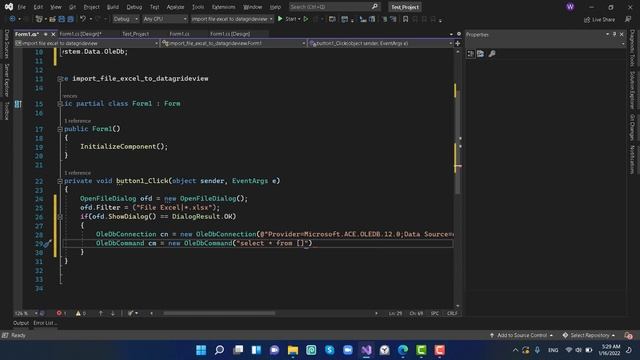Image resolution: width=640 pixels, height=360 pixels.
Task: Click the Visual Studio logo icon
Action: (x=9, y=7)
